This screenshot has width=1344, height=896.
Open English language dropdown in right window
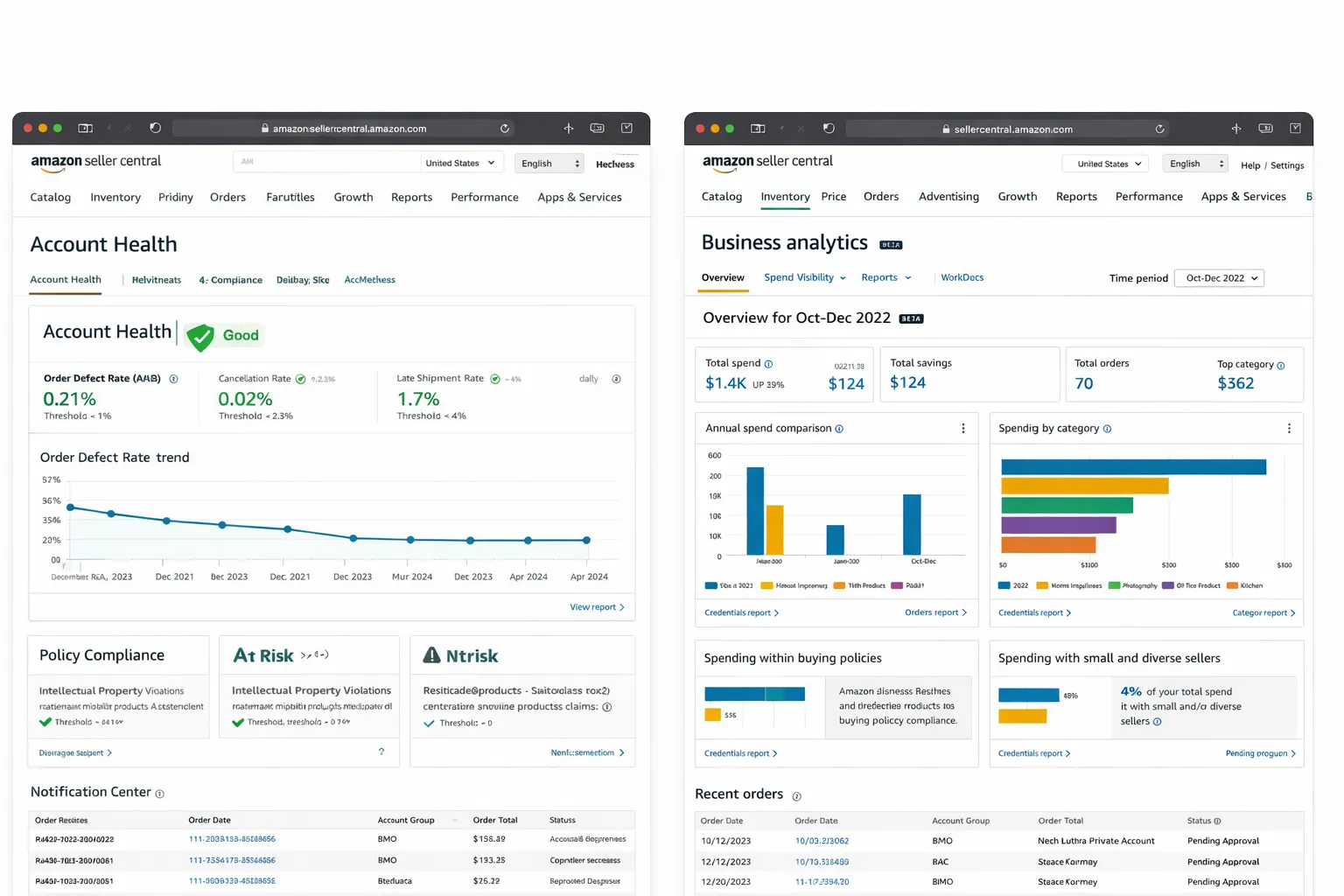(x=1195, y=164)
